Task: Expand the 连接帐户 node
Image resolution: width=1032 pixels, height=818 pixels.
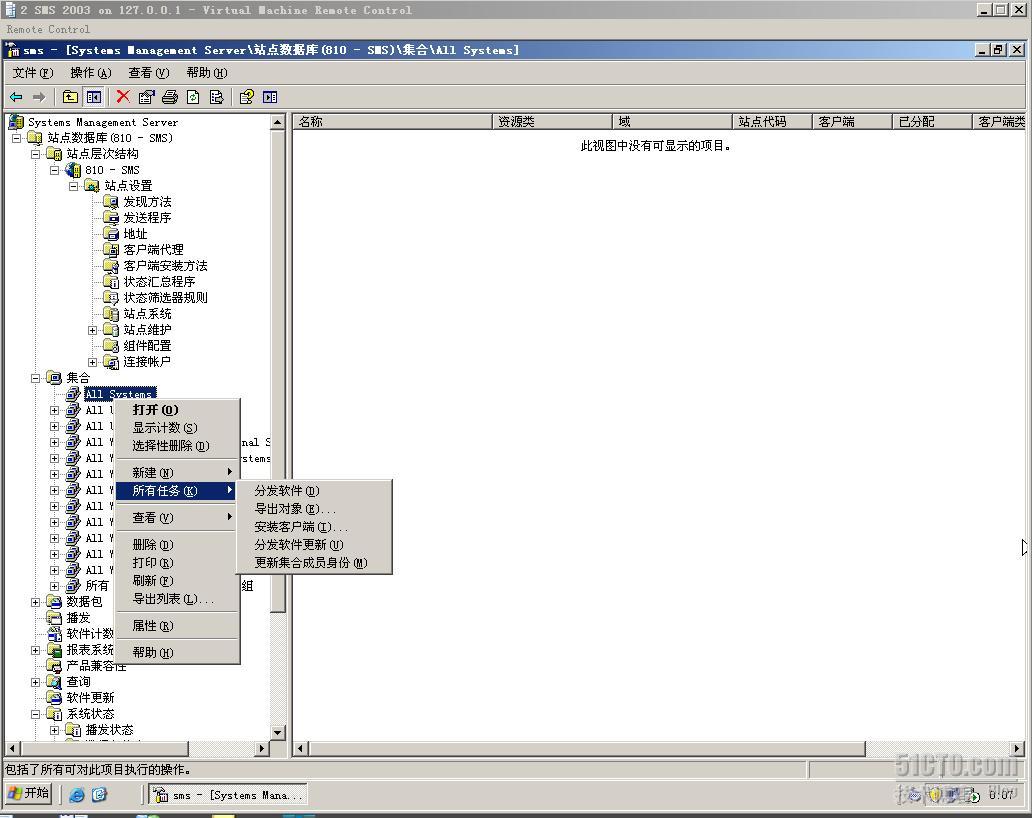Action: tap(93, 362)
